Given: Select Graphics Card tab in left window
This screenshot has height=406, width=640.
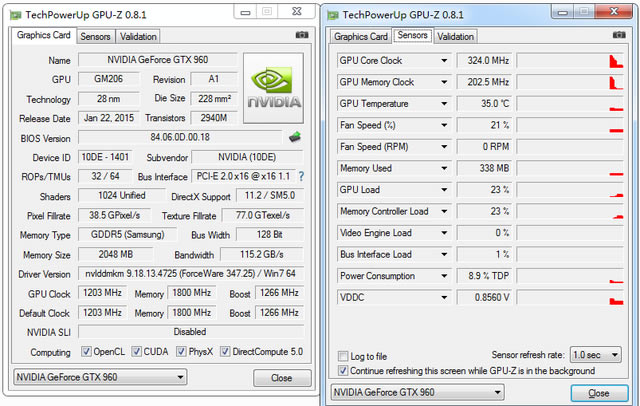Looking at the screenshot, I should tap(44, 35).
